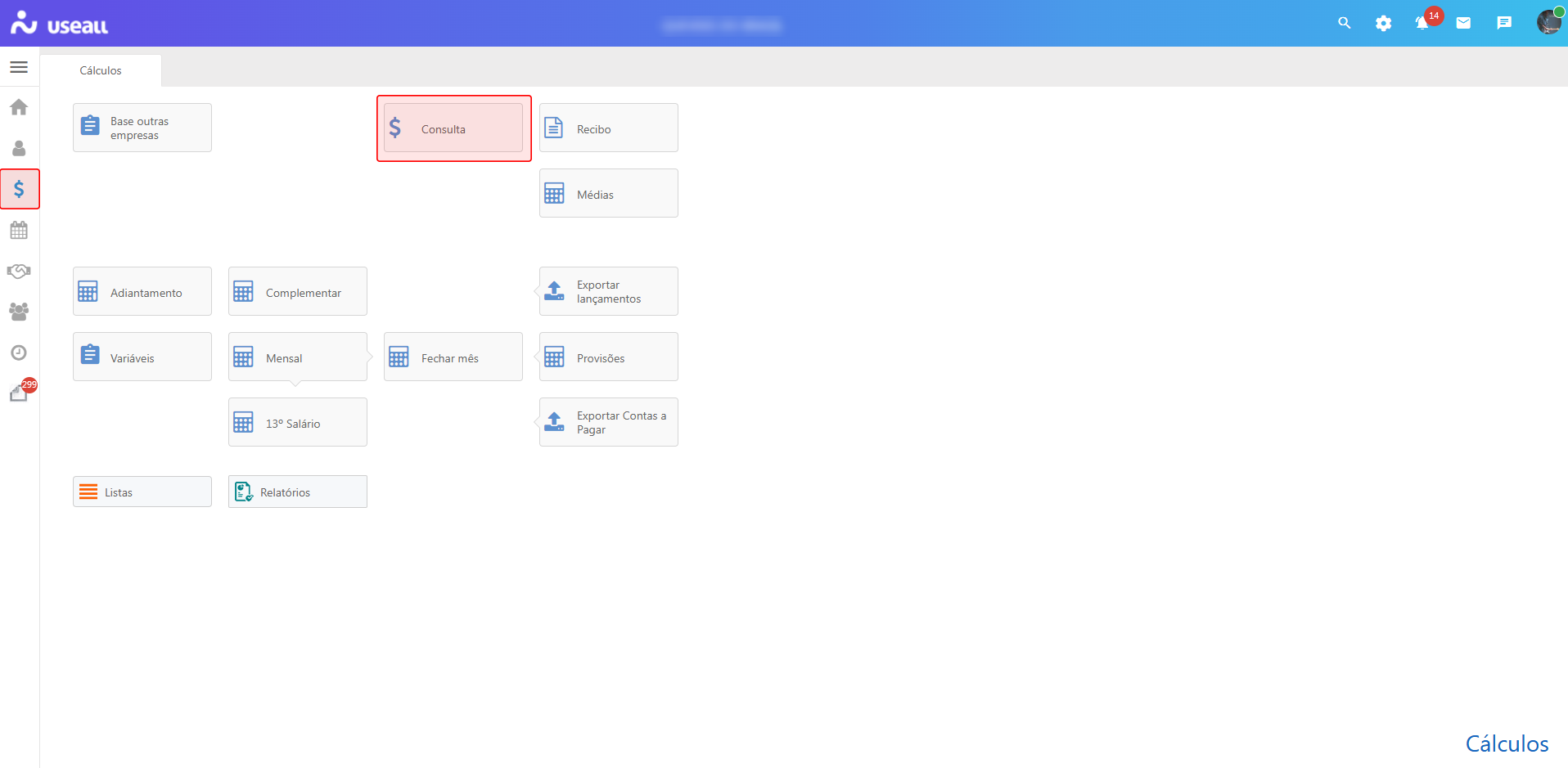Open the settings gear in header

1383,23
